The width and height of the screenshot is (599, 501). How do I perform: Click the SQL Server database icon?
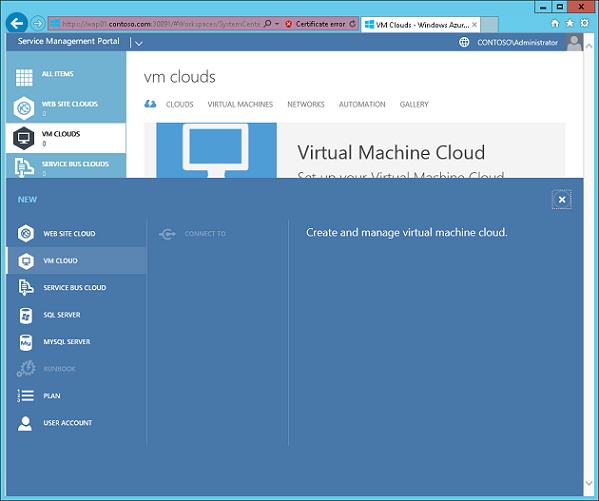click(26, 315)
